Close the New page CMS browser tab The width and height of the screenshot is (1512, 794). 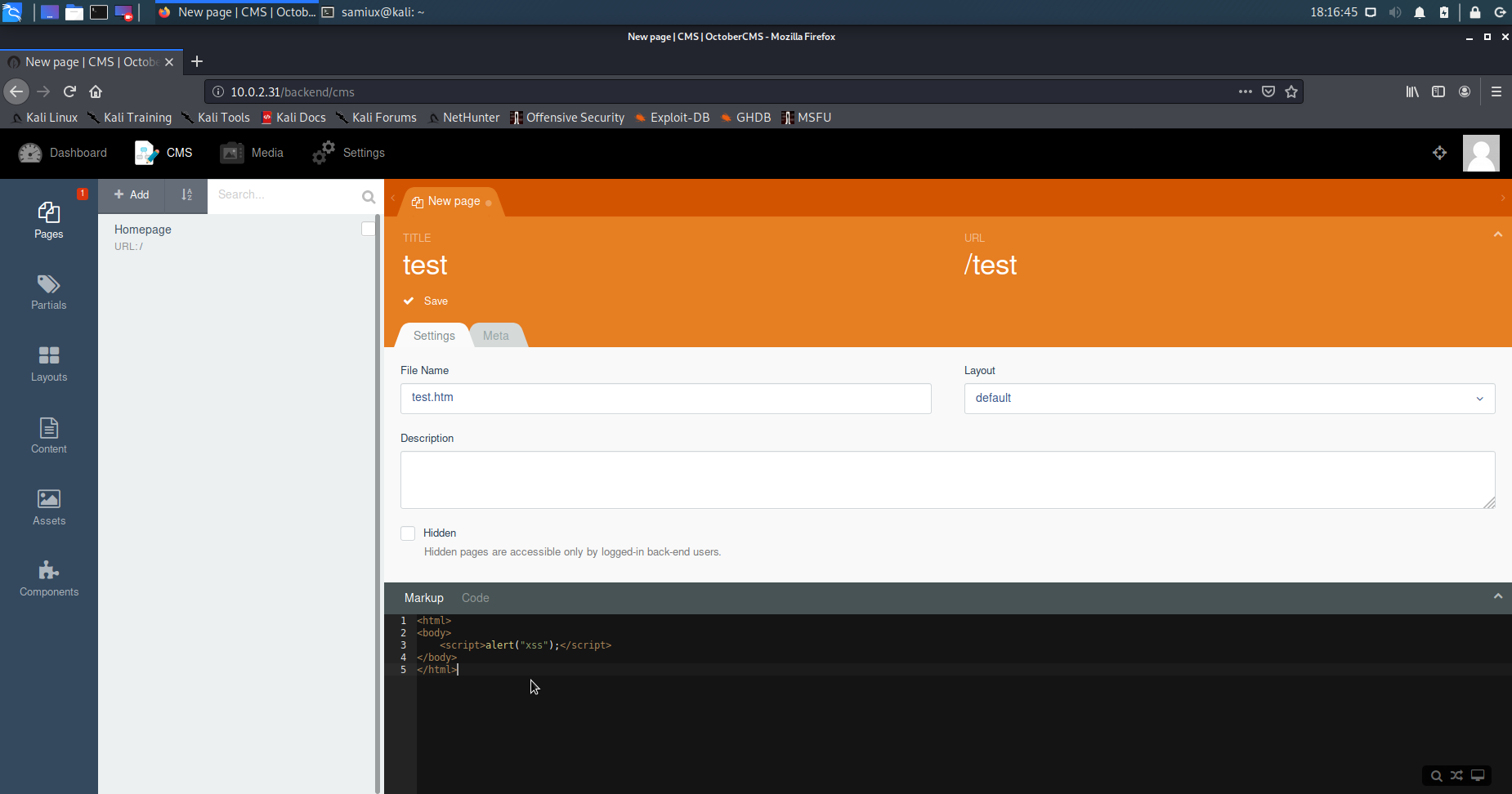[x=169, y=62]
